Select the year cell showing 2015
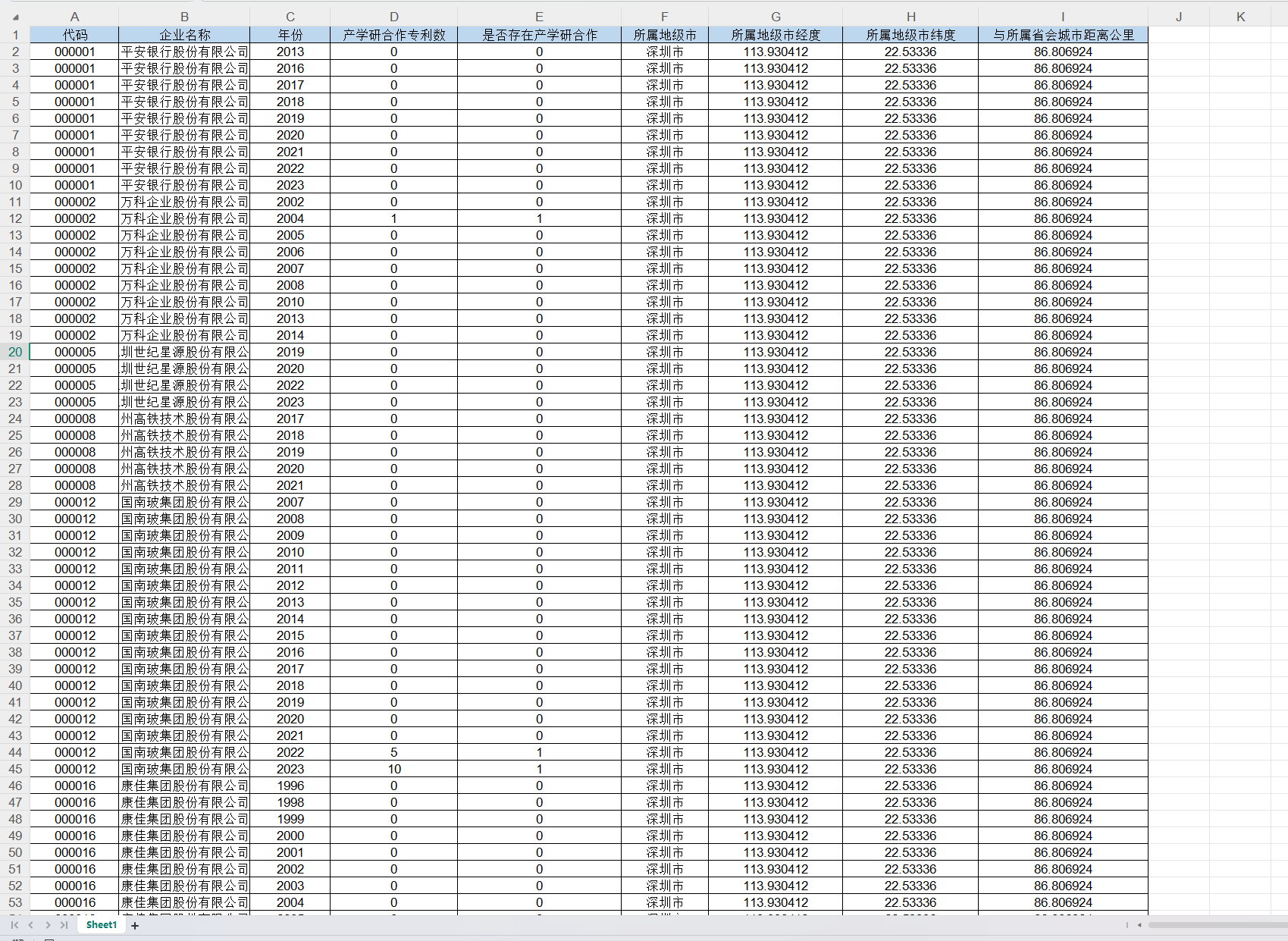1288x941 pixels. (x=290, y=635)
